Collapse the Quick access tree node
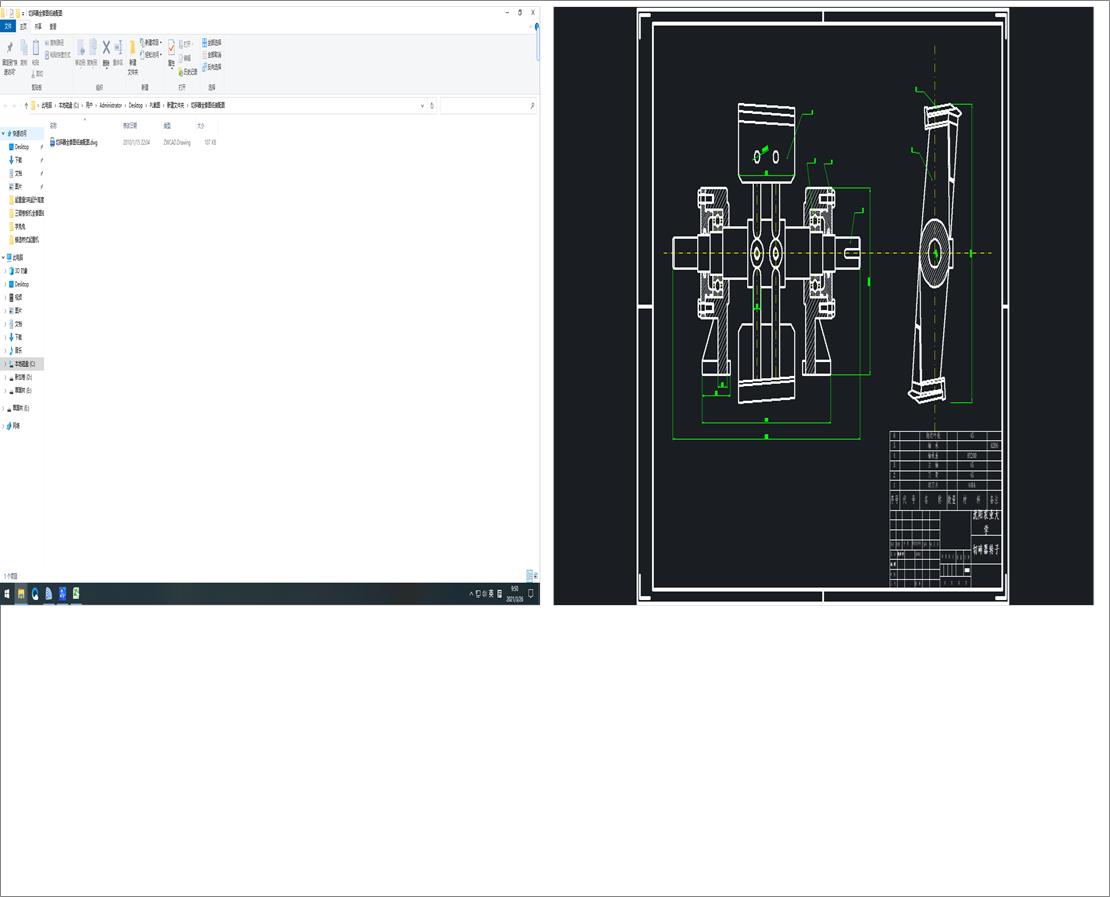The width and height of the screenshot is (1110, 897). 4,133
